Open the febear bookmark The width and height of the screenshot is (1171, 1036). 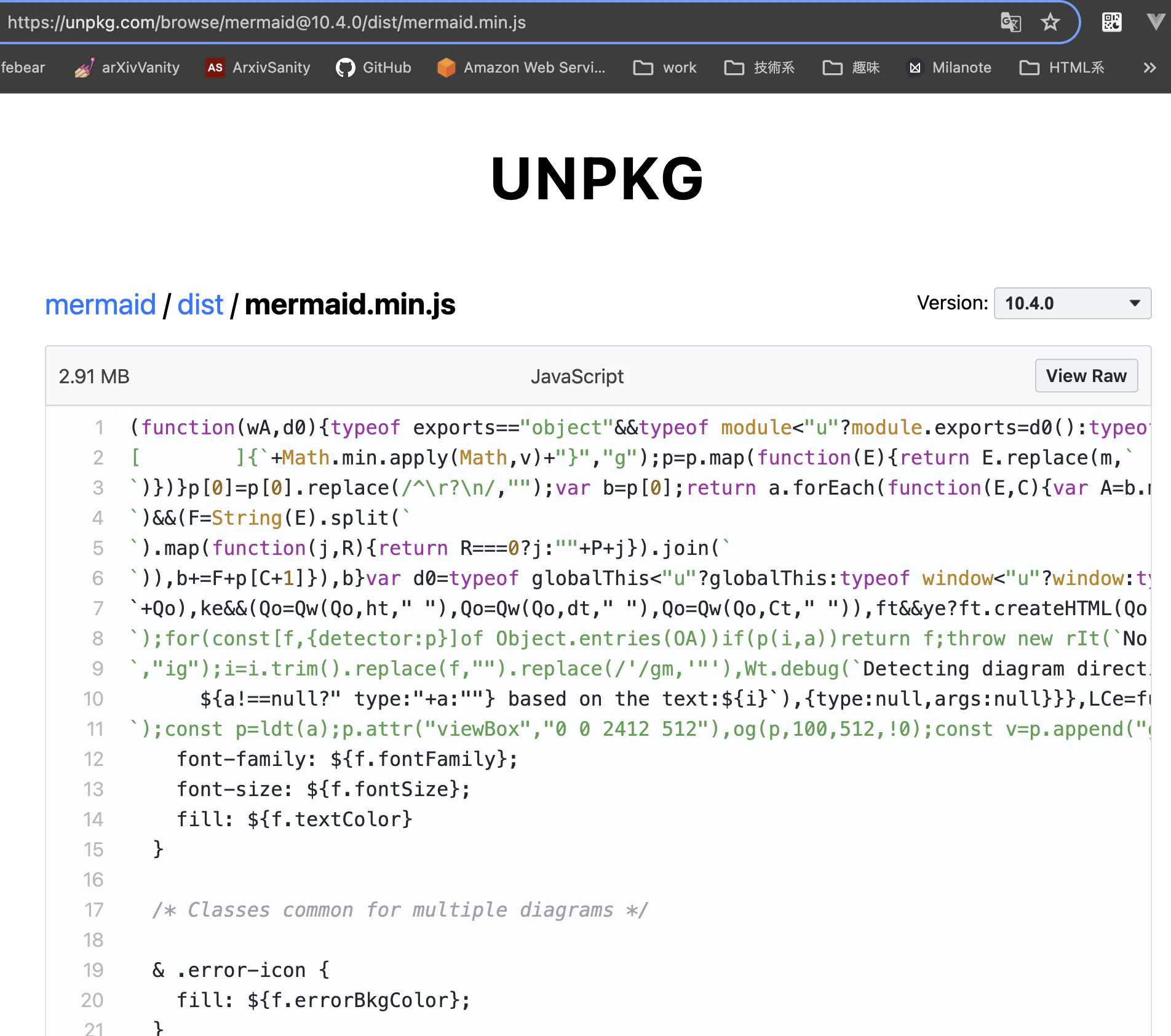[23, 68]
